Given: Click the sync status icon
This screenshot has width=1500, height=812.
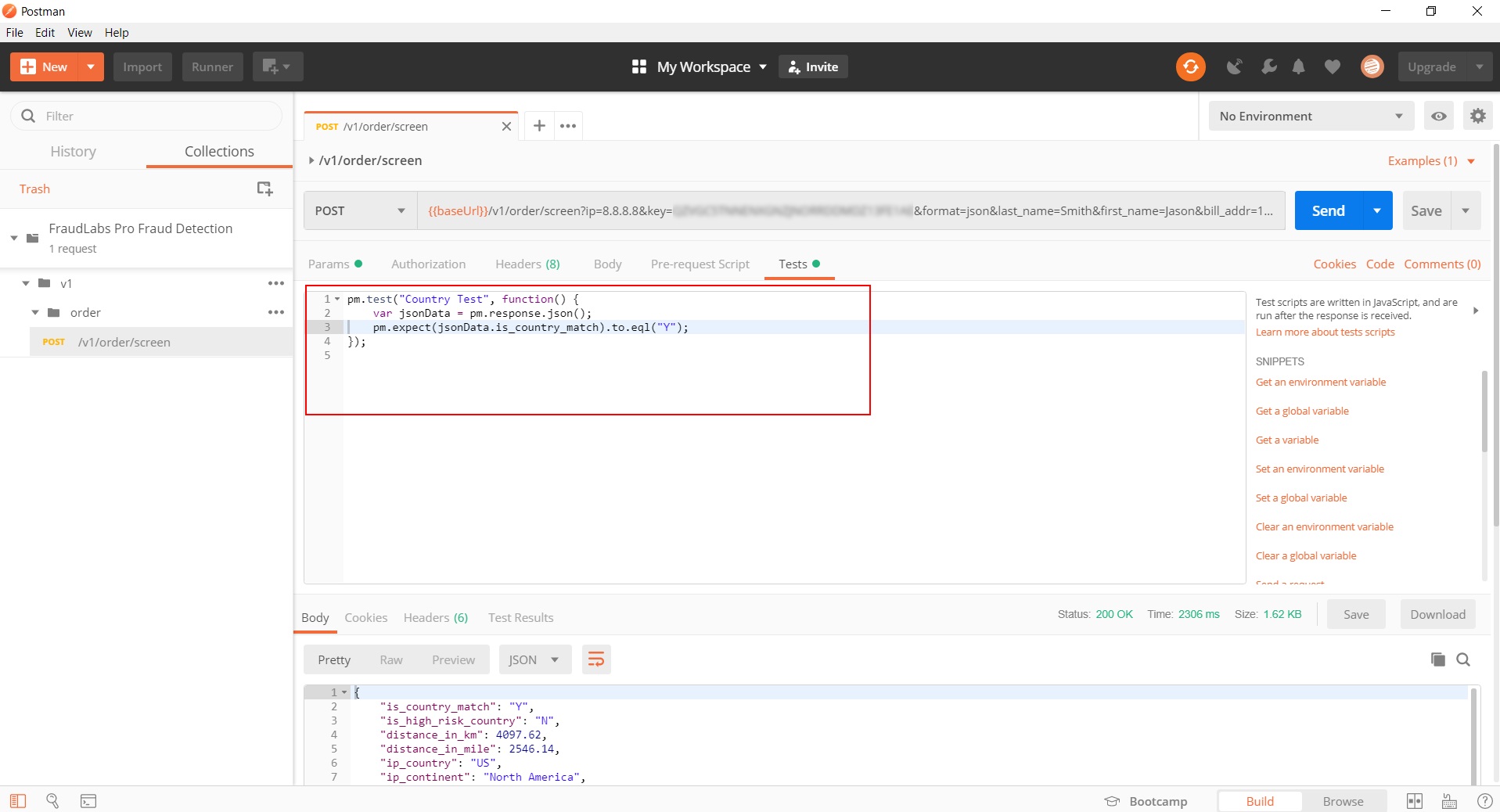Looking at the screenshot, I should (x=1190, y=66).
